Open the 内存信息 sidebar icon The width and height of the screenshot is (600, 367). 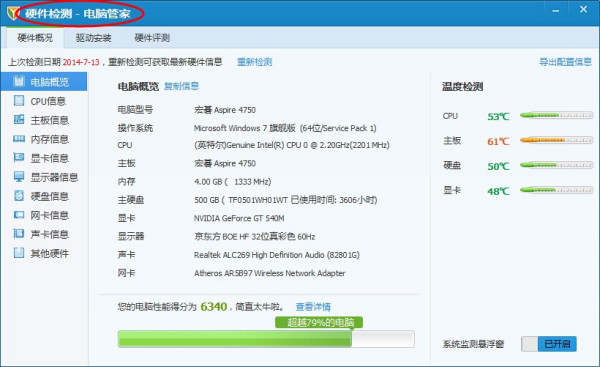(19, 139)
